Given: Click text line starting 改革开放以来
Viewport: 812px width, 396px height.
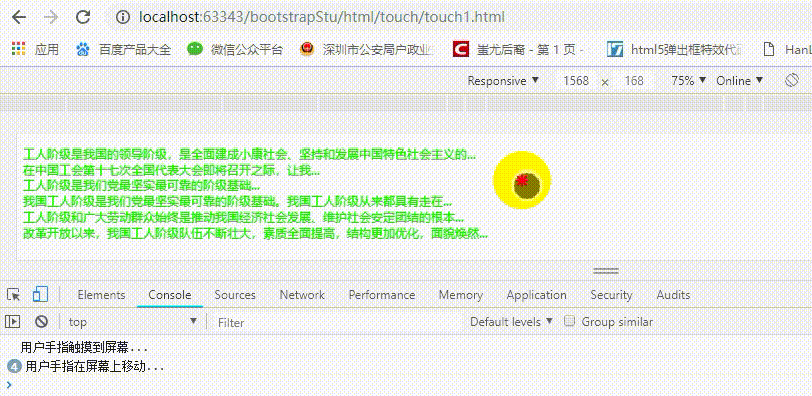Looking at the screenshot, I should coord(256,233).
